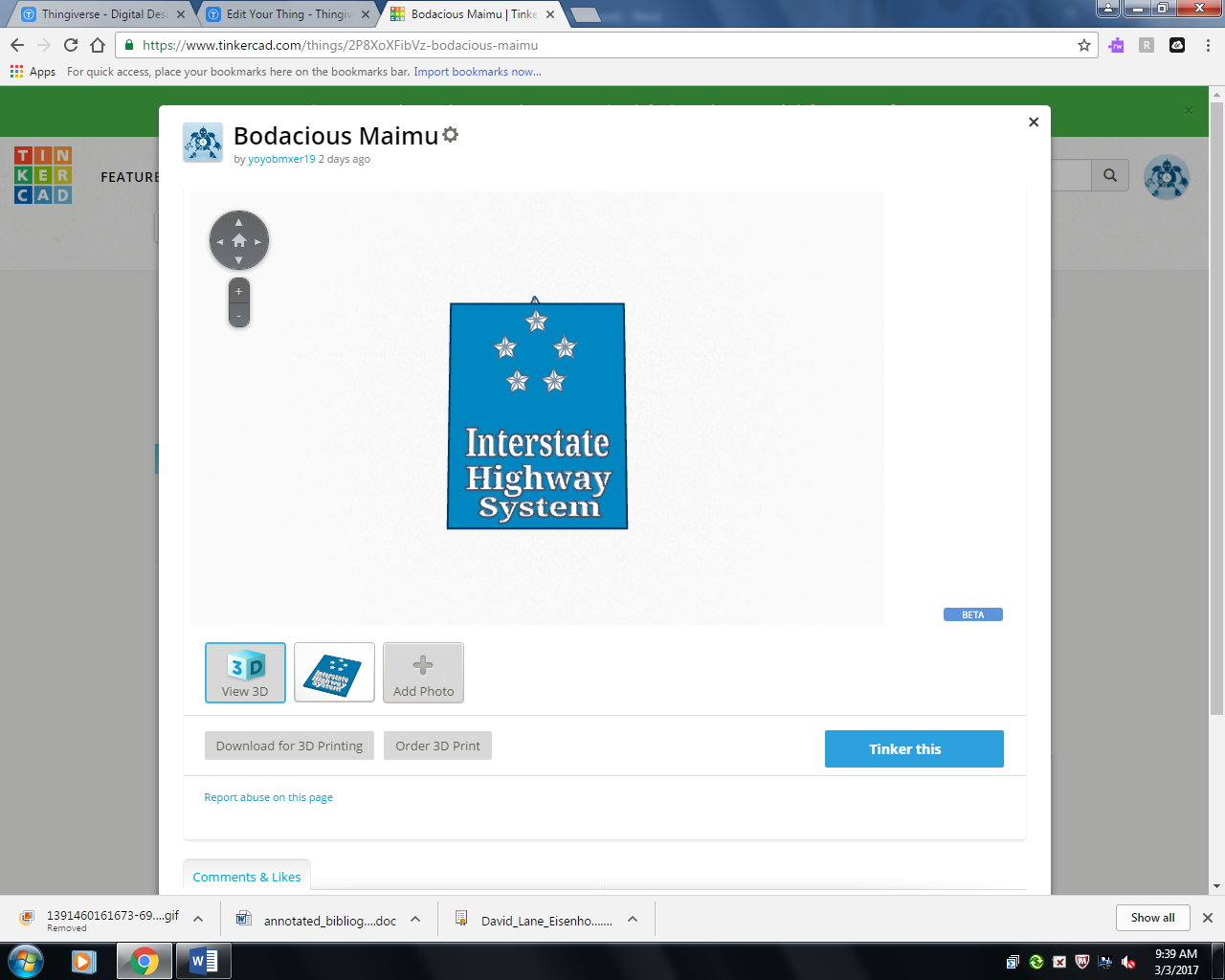Select the View 3D thumbnail
1225x980 pixels.
pyautogui.click(x=245, y=673)
